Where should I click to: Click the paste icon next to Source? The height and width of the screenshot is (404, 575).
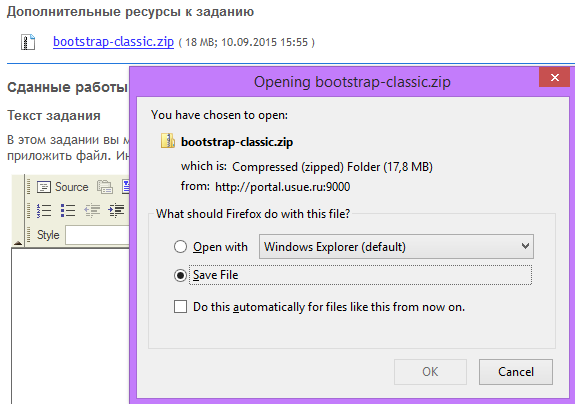pos(105,187)
